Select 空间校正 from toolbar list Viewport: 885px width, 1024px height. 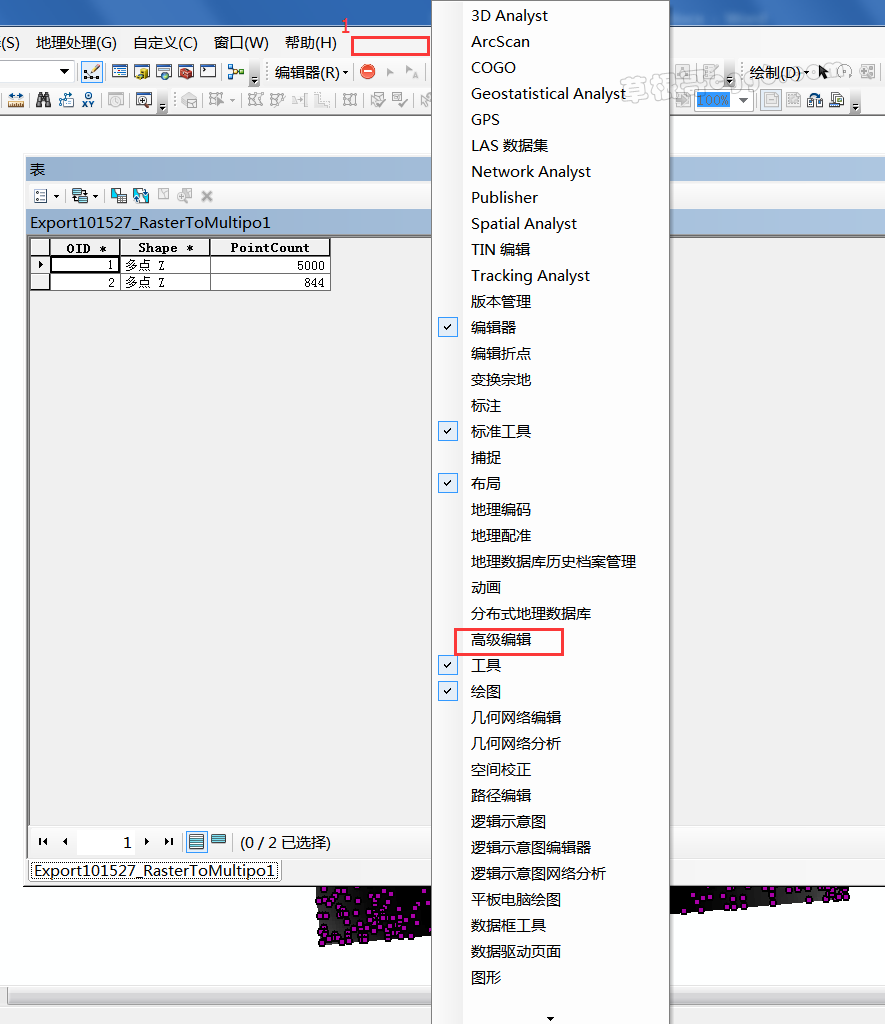pos(501,769)
